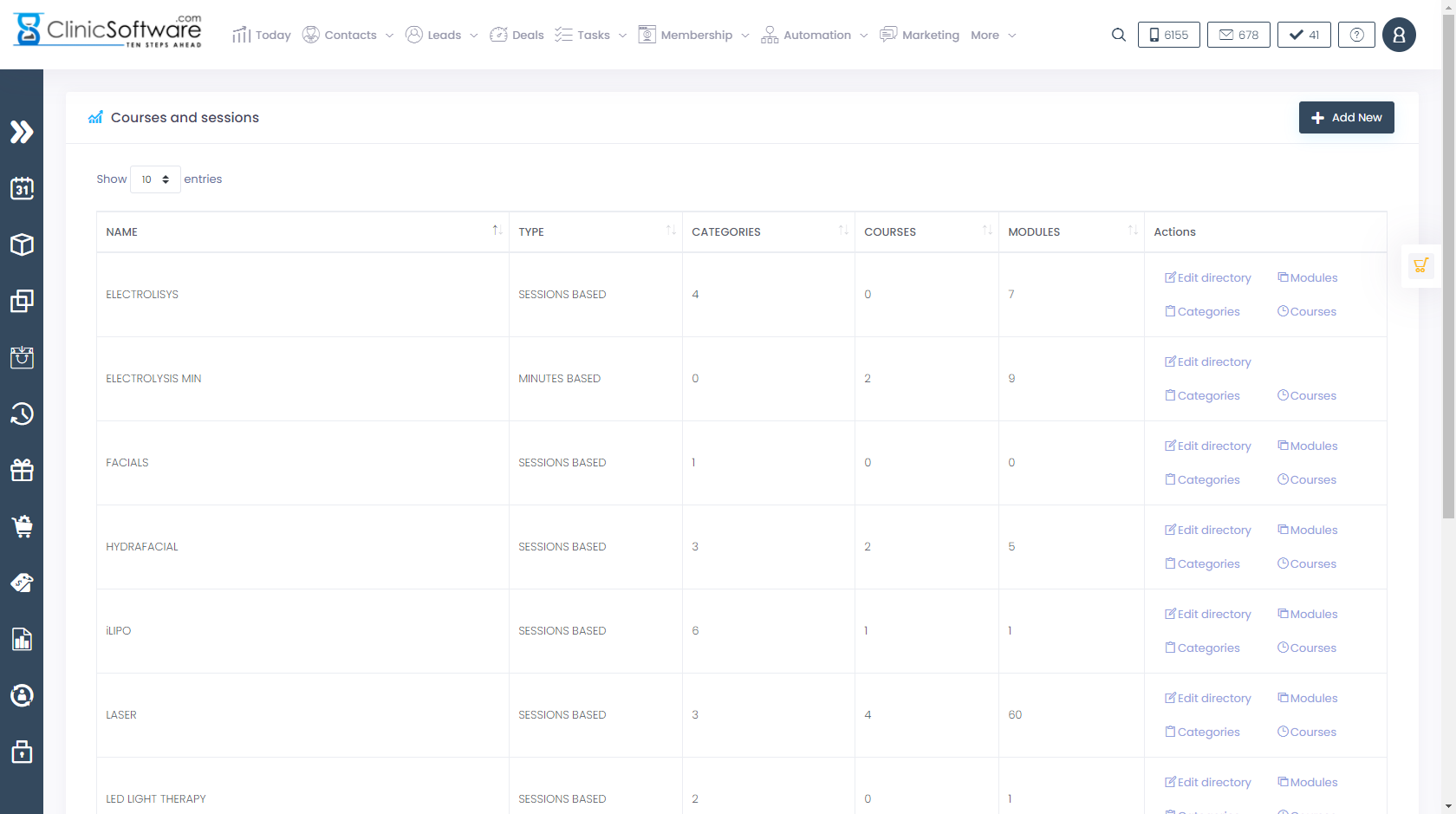This screenshot has height=814, width=1456.
Task: Expand the sidebar with double-chevron icon
Action: (22, 132)
